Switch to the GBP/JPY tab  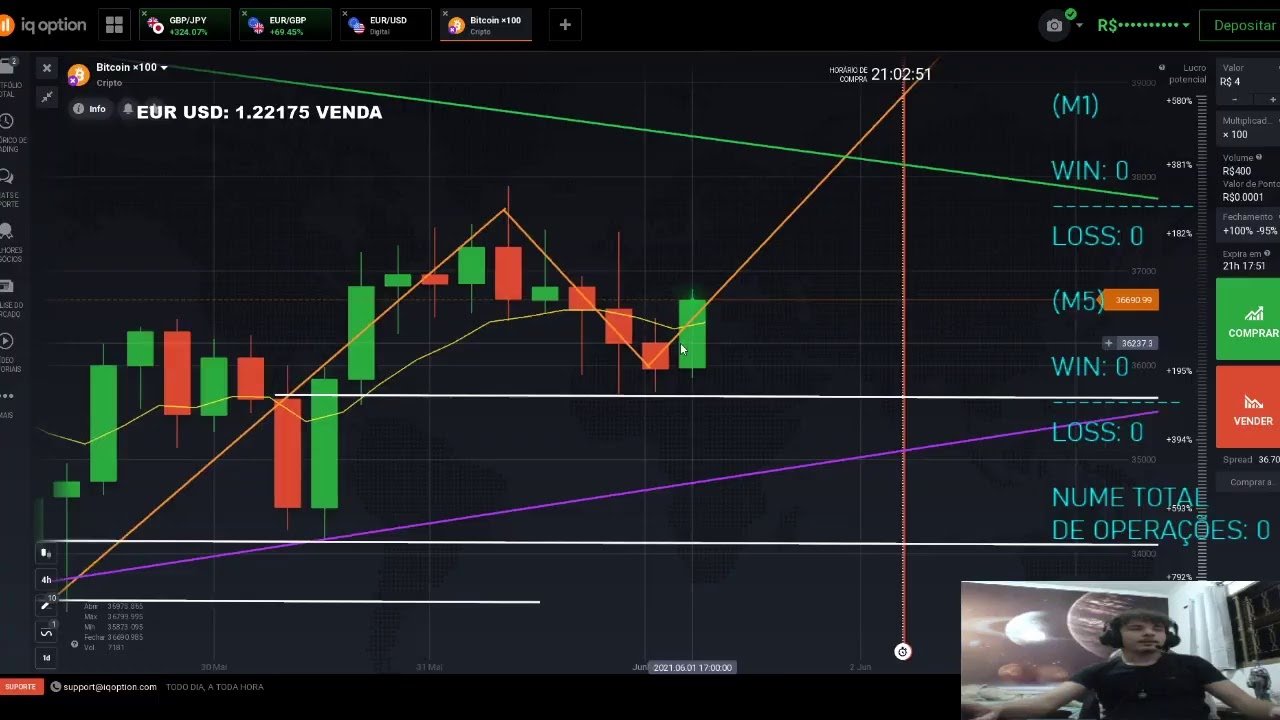[185, 25]
